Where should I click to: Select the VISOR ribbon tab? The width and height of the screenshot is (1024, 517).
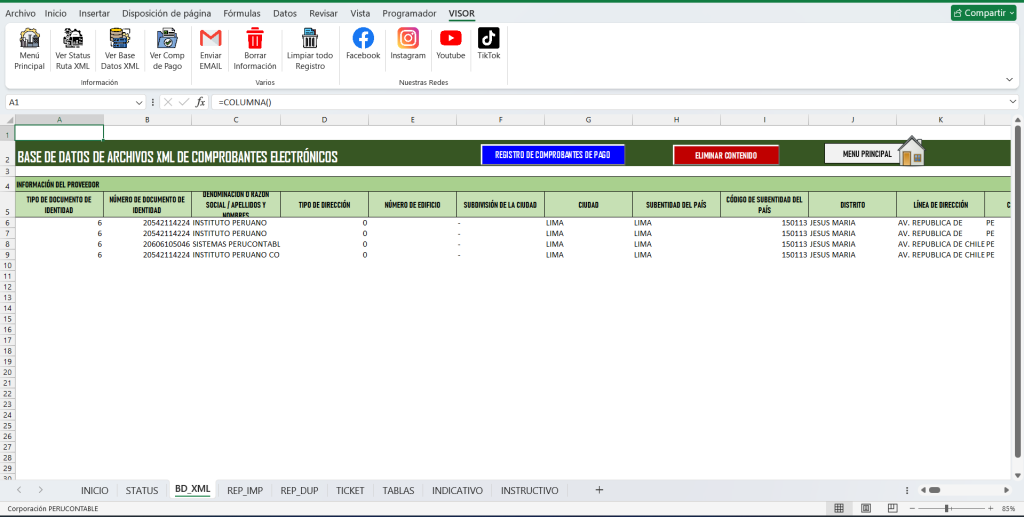[462, 13]
